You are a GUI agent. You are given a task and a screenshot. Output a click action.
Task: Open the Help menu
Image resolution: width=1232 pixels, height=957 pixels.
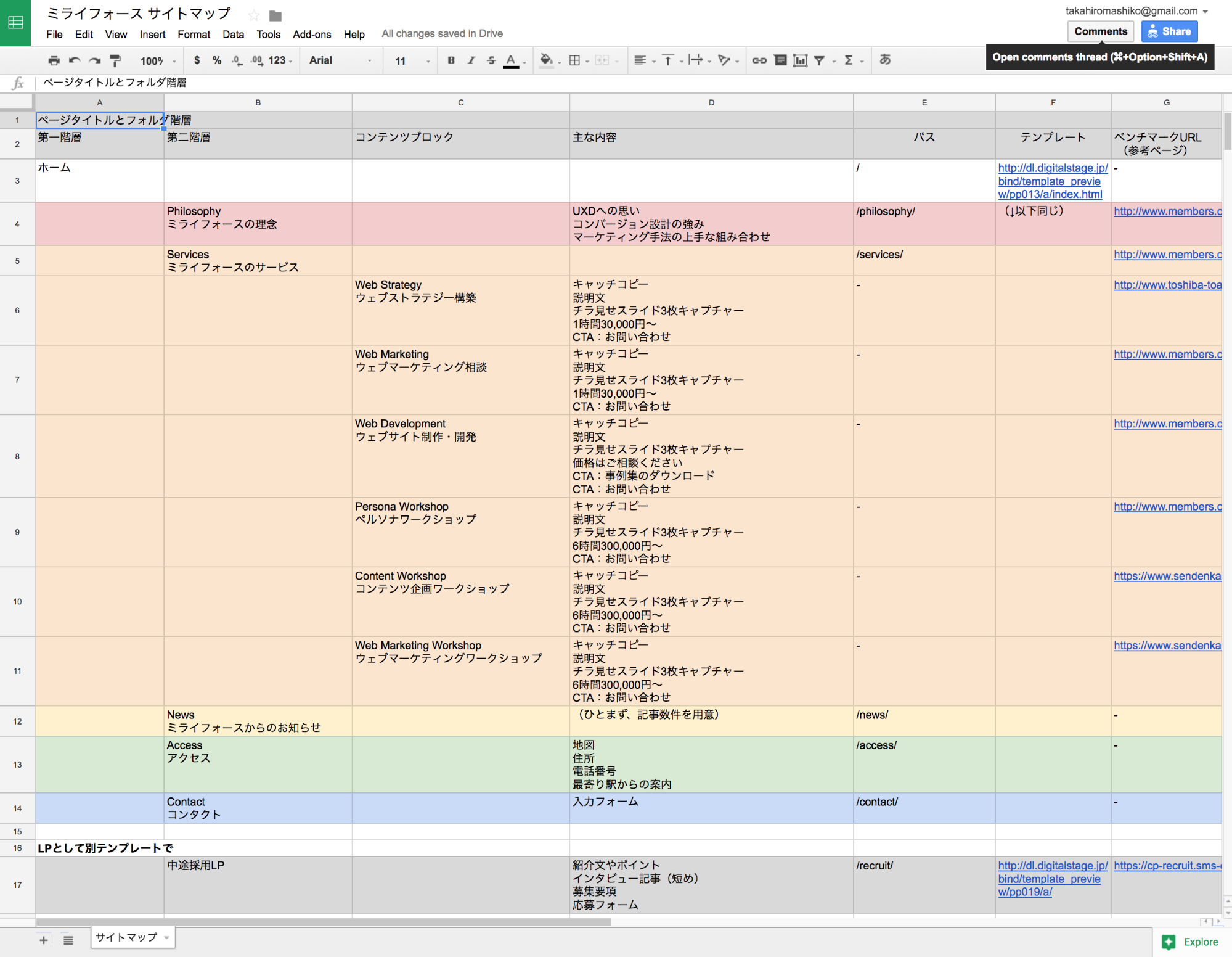pos(354,35)
